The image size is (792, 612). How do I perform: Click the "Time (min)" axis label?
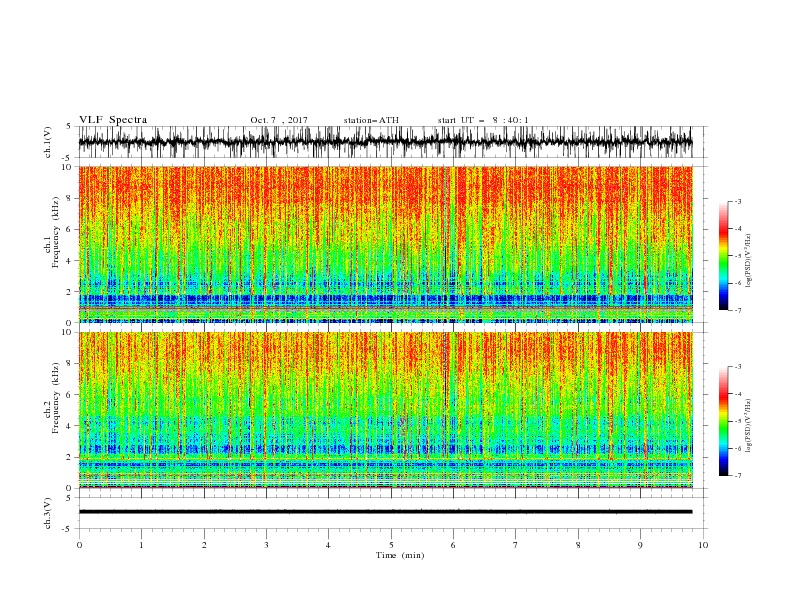400,555
